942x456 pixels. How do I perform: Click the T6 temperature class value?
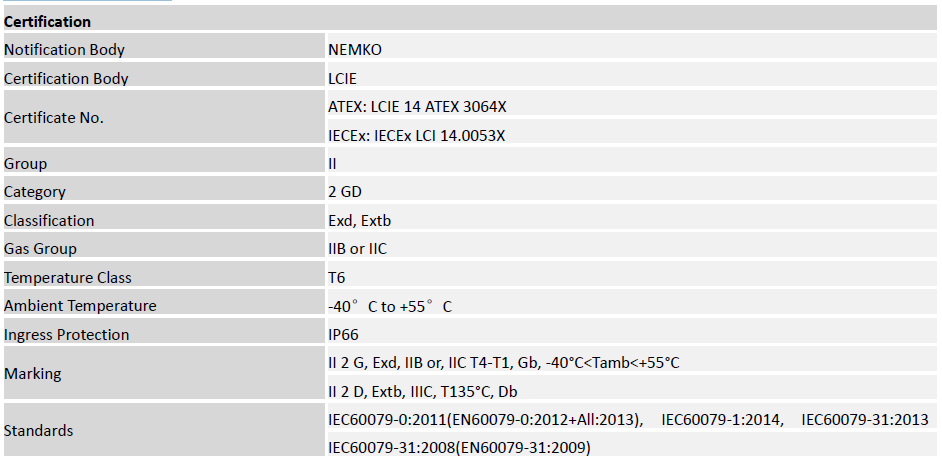pos(337,278)
